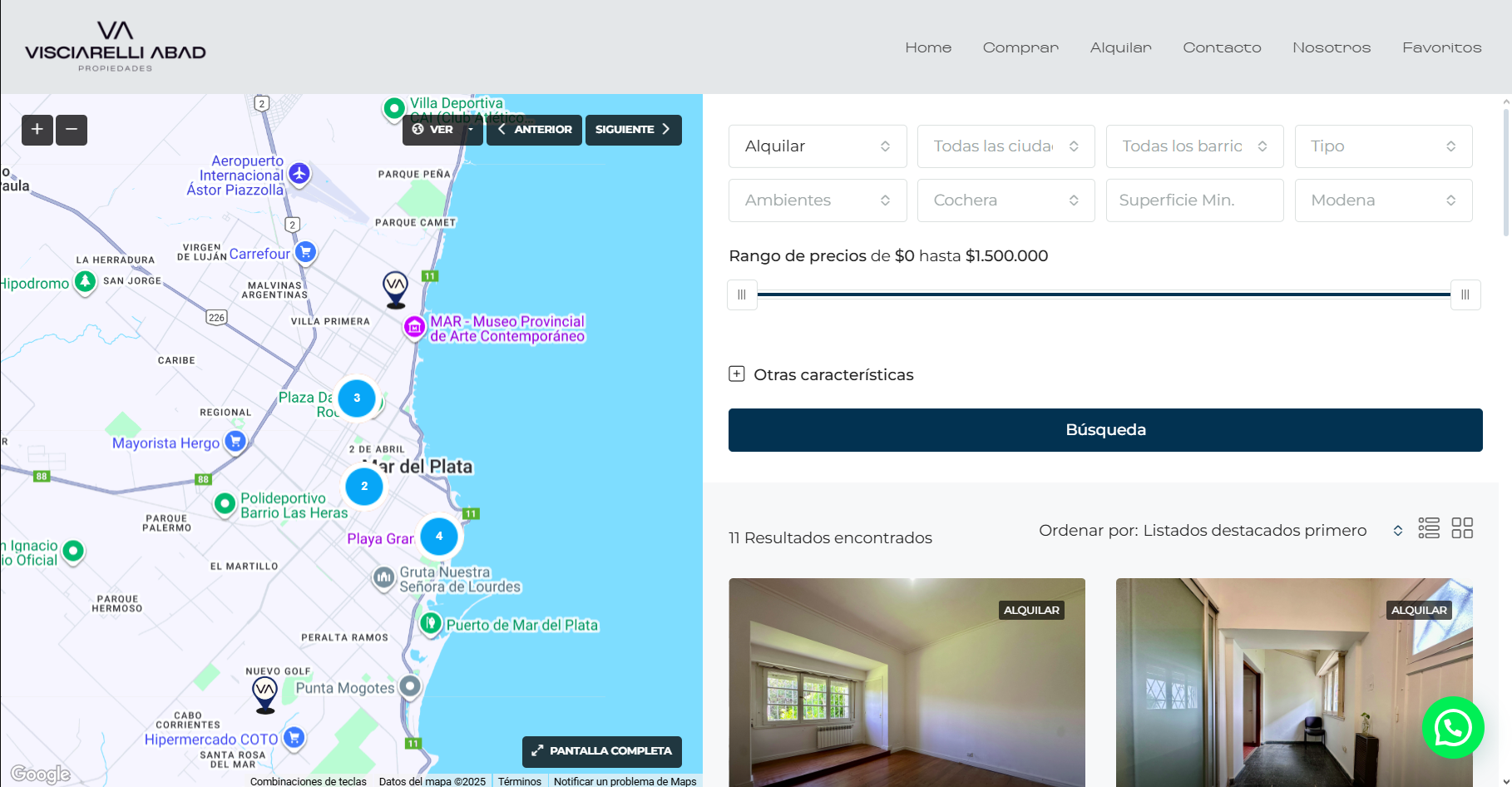The width and height of the screenshot is (1512, 787).
Task: Click the Superficie Min. input field
Action: pos(1194,200)
